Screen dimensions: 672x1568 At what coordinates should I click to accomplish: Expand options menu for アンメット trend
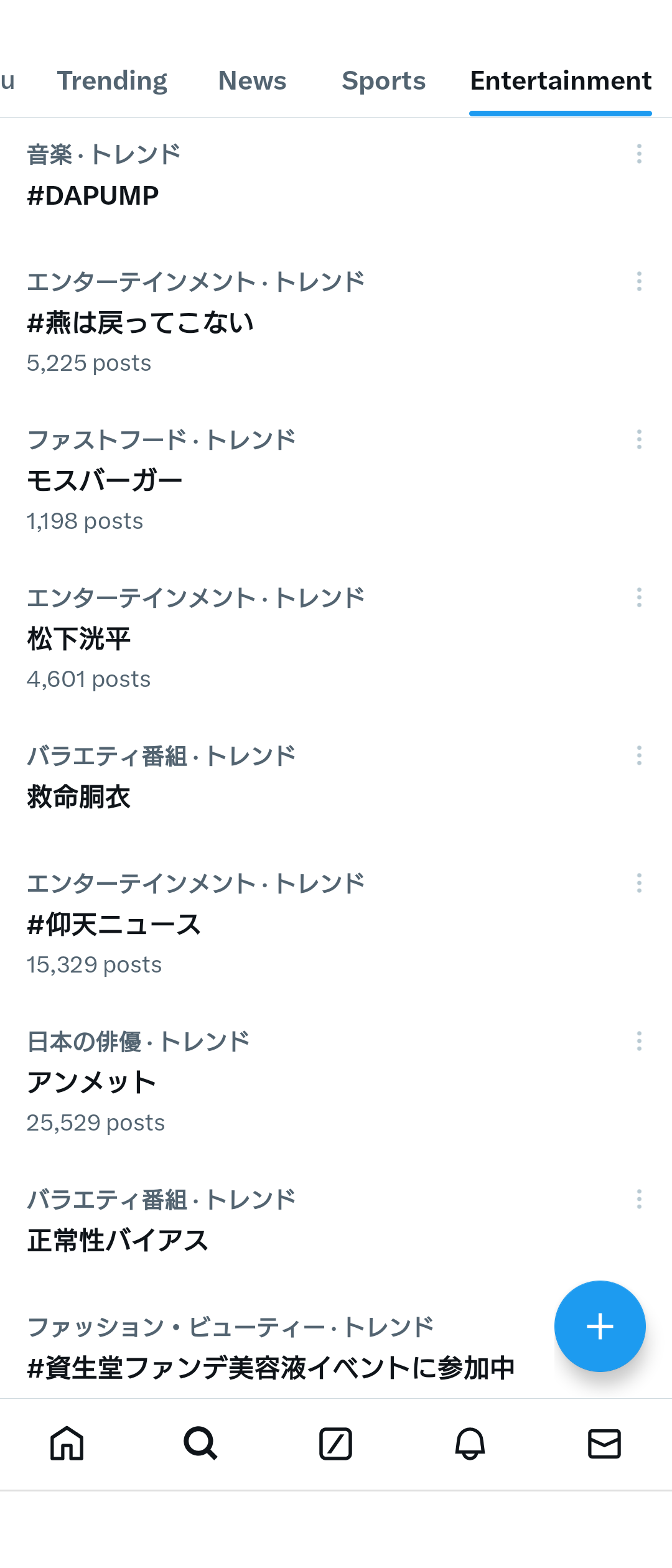(639, 1041)
